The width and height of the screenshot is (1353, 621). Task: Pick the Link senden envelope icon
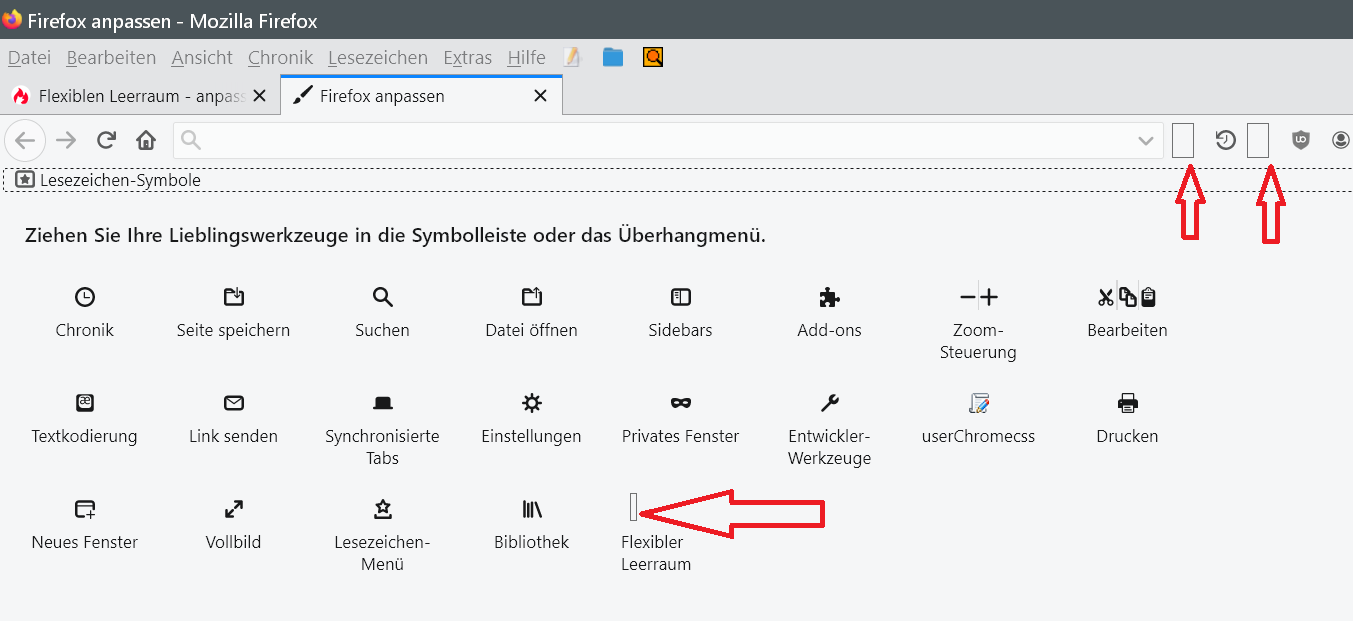233,403
